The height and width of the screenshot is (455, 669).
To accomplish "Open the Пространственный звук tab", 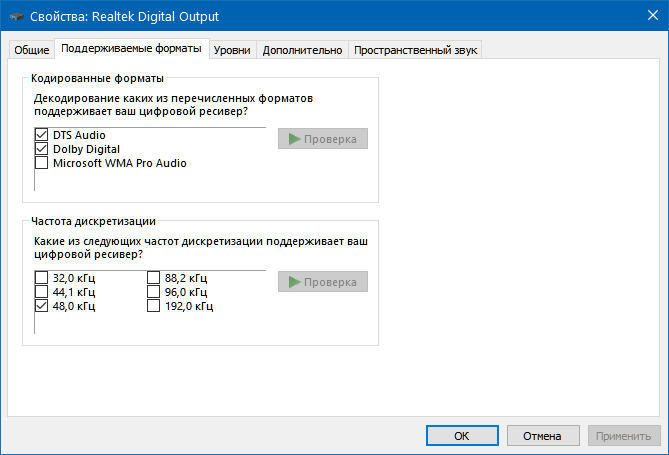I will pos(415,50).
